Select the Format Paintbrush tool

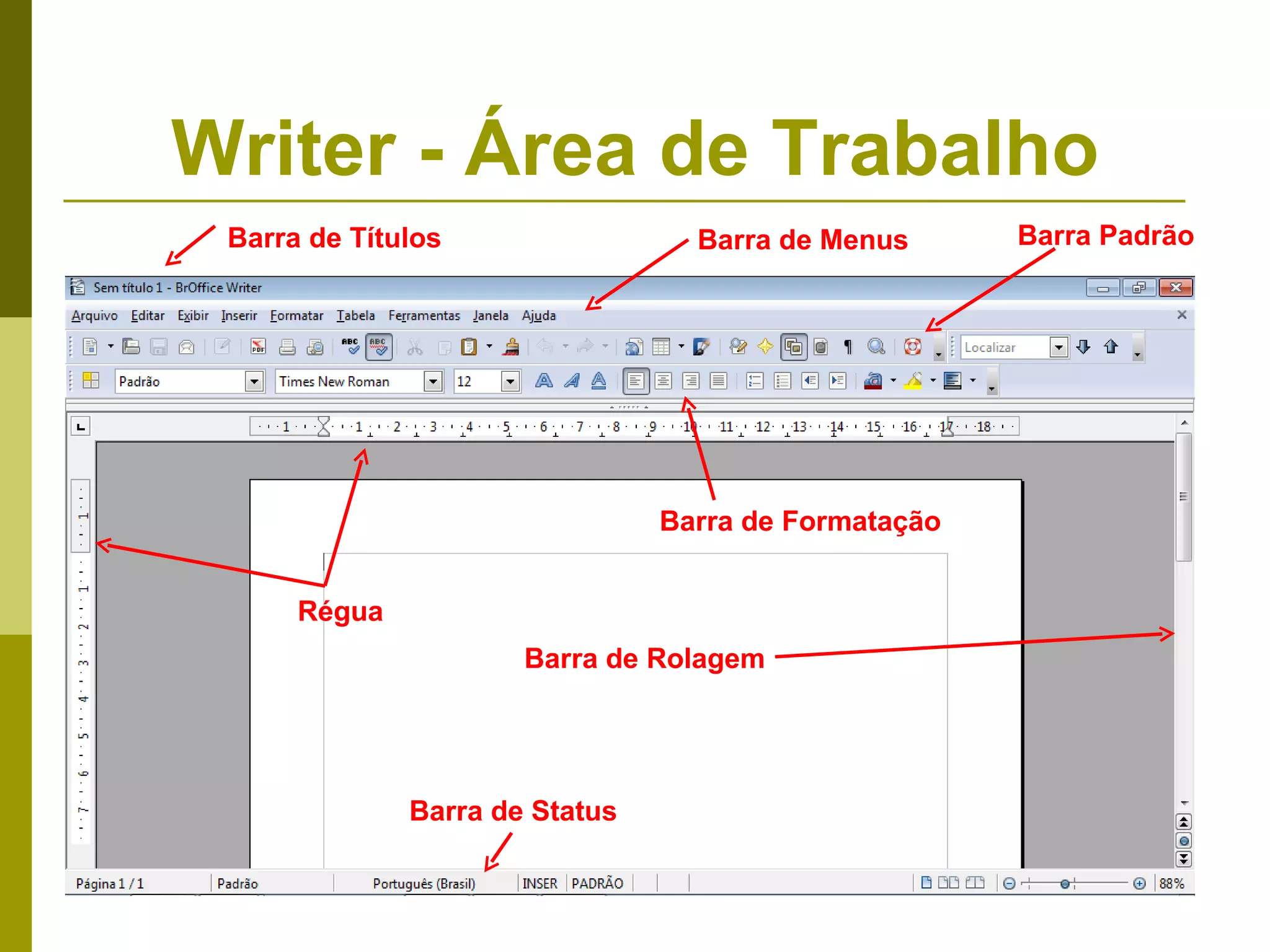pyautogui.click(x=512, y=346)
